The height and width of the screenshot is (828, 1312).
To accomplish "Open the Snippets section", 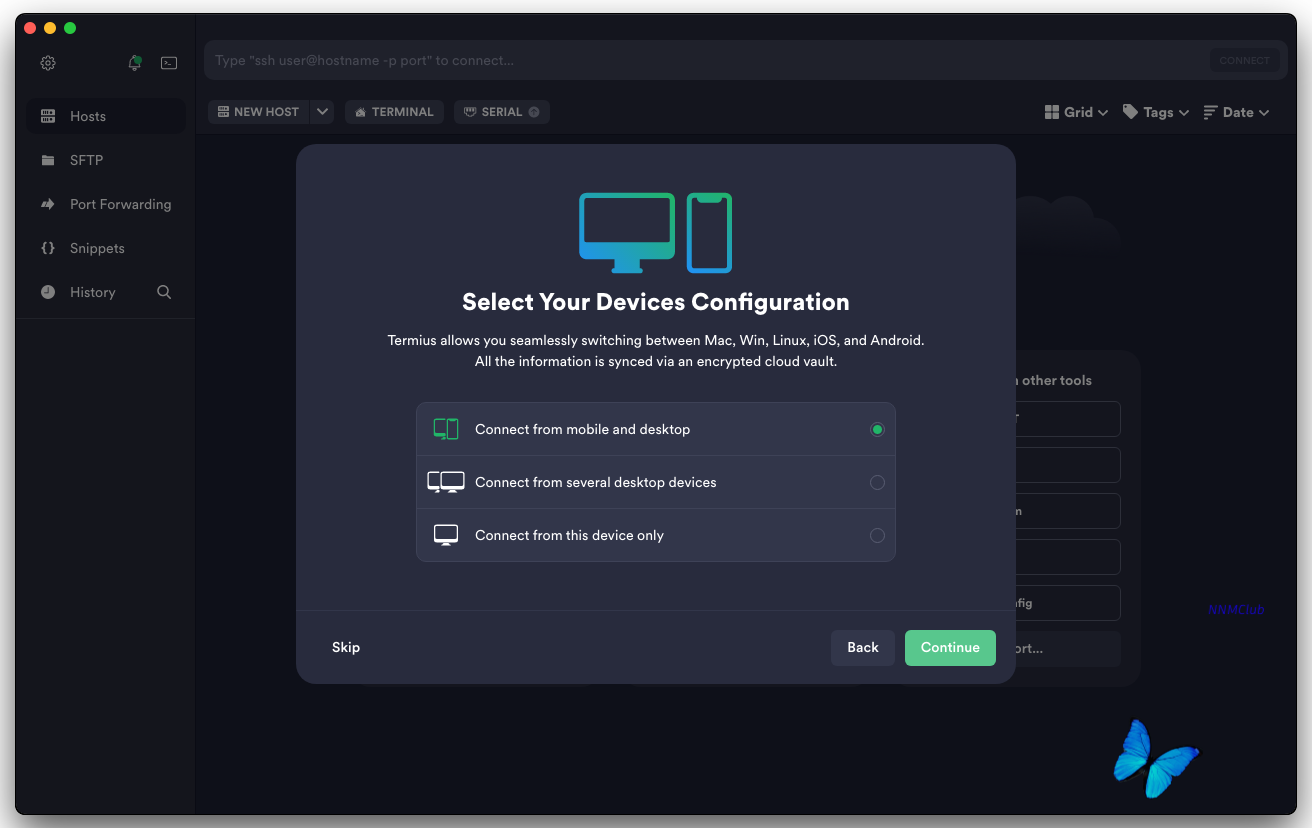I will 106,248.
